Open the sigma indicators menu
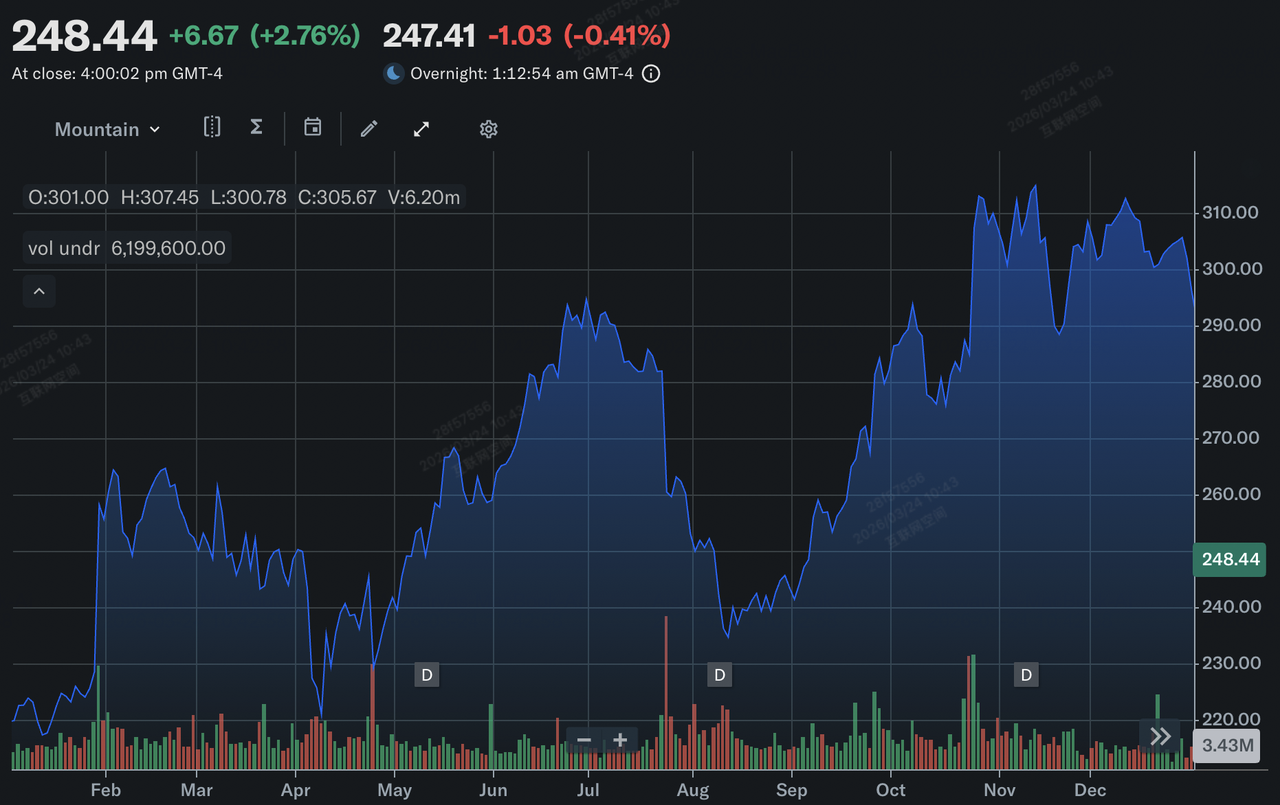The width and height of the screenshot is (1280, 805). coord(256,127)
